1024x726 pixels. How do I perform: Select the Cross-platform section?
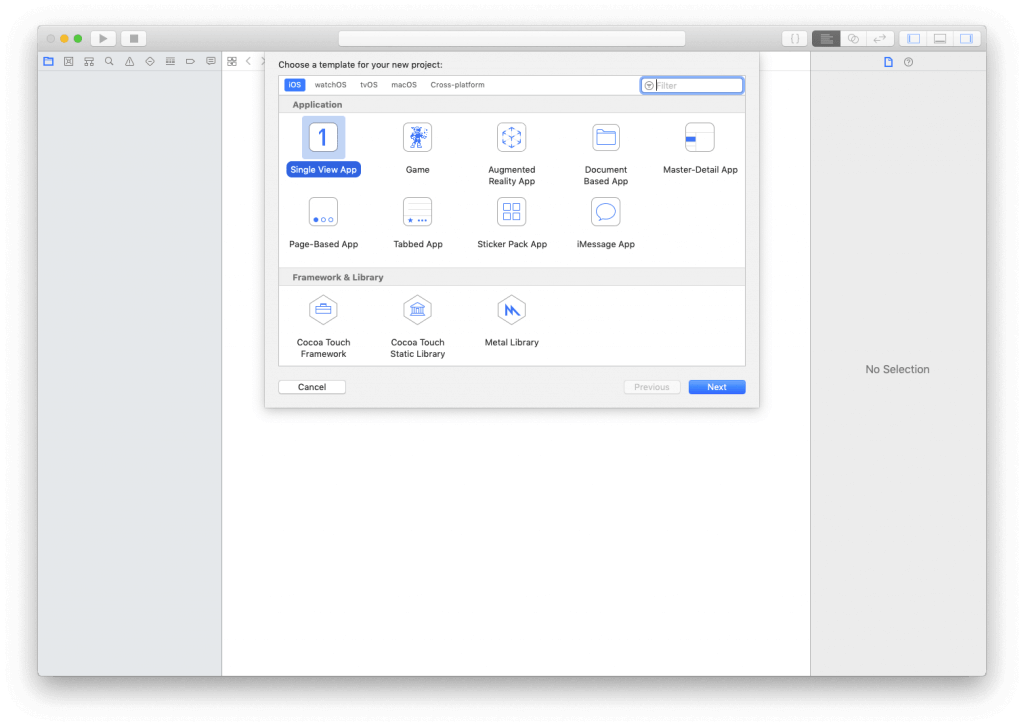[458, 85]
